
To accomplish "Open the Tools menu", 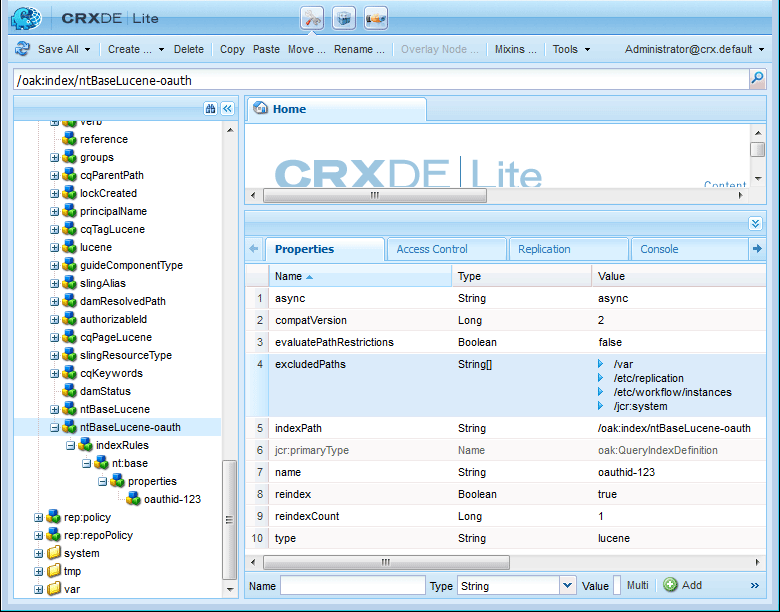I will coord(571,49).
